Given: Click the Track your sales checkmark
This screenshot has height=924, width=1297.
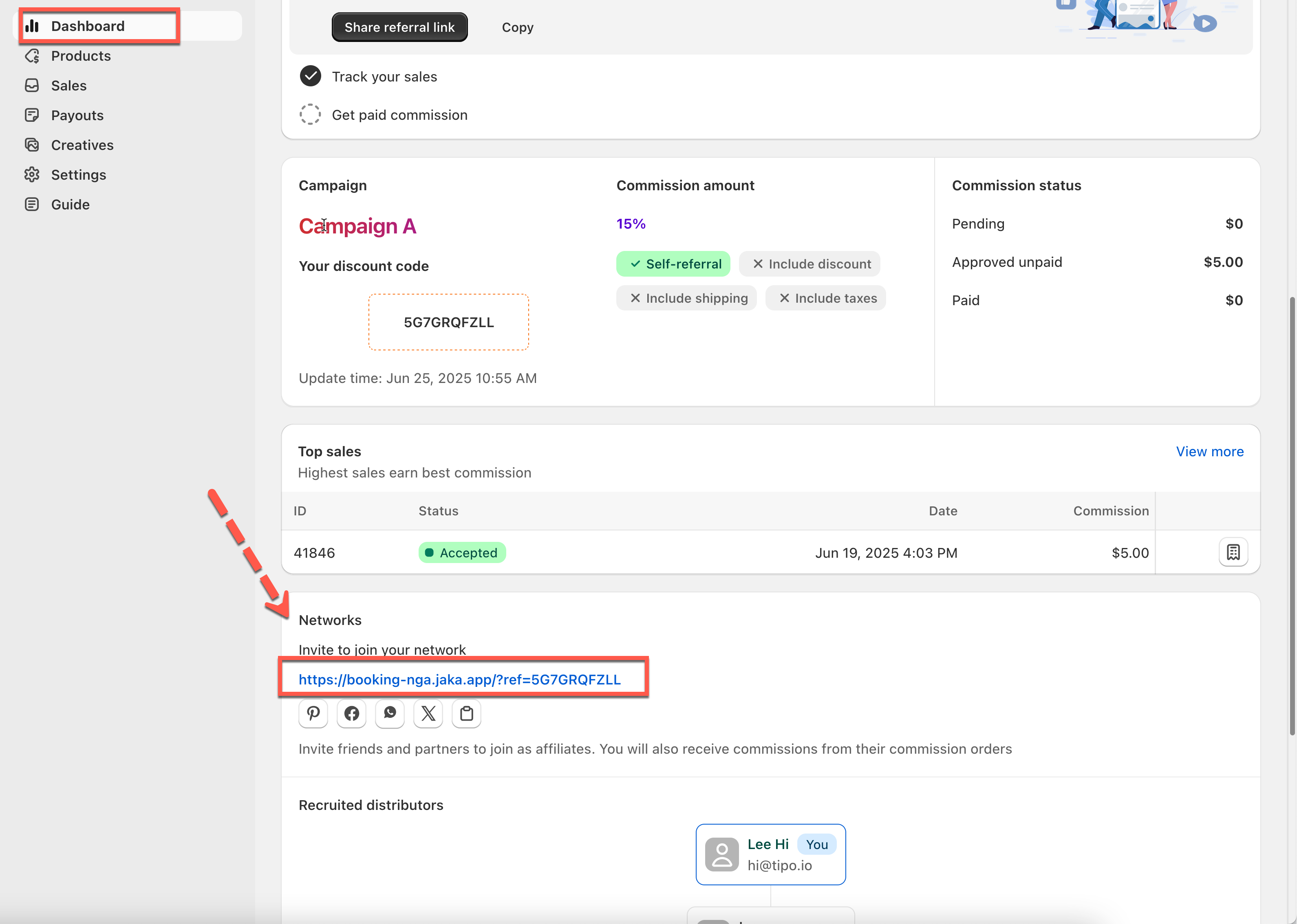Looking at the screenshot, I should tap(310, 76).
